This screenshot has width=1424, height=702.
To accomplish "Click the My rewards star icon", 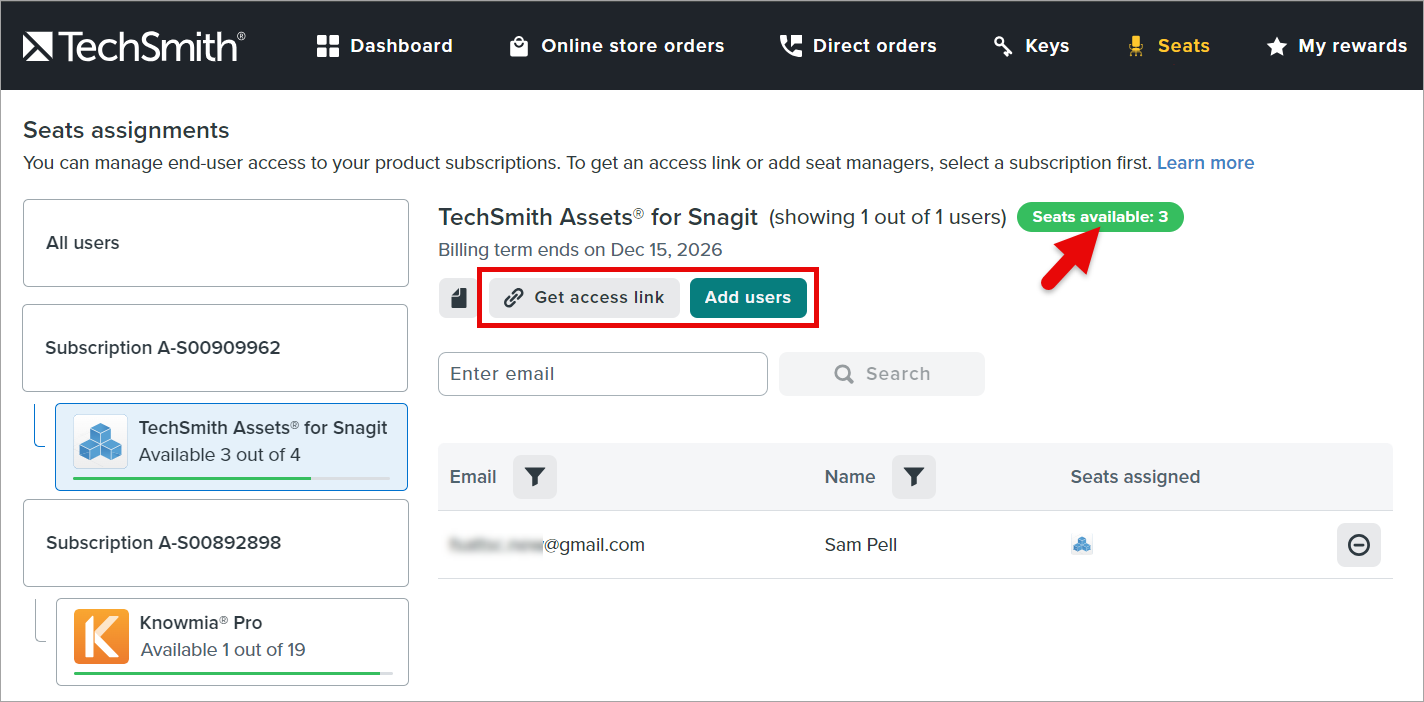I will (x=1276, y=46).
